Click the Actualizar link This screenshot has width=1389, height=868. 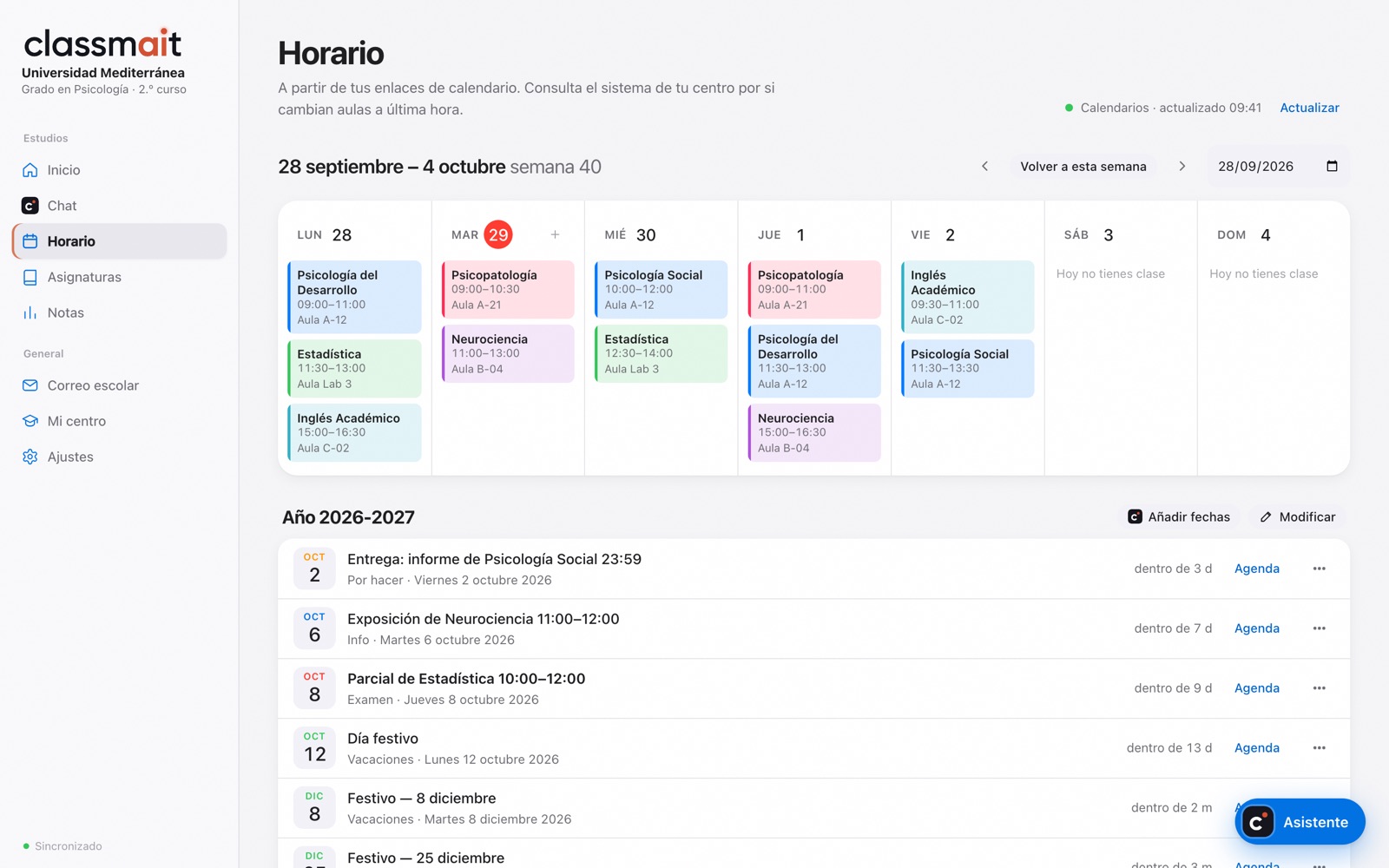coord(1309,108)
